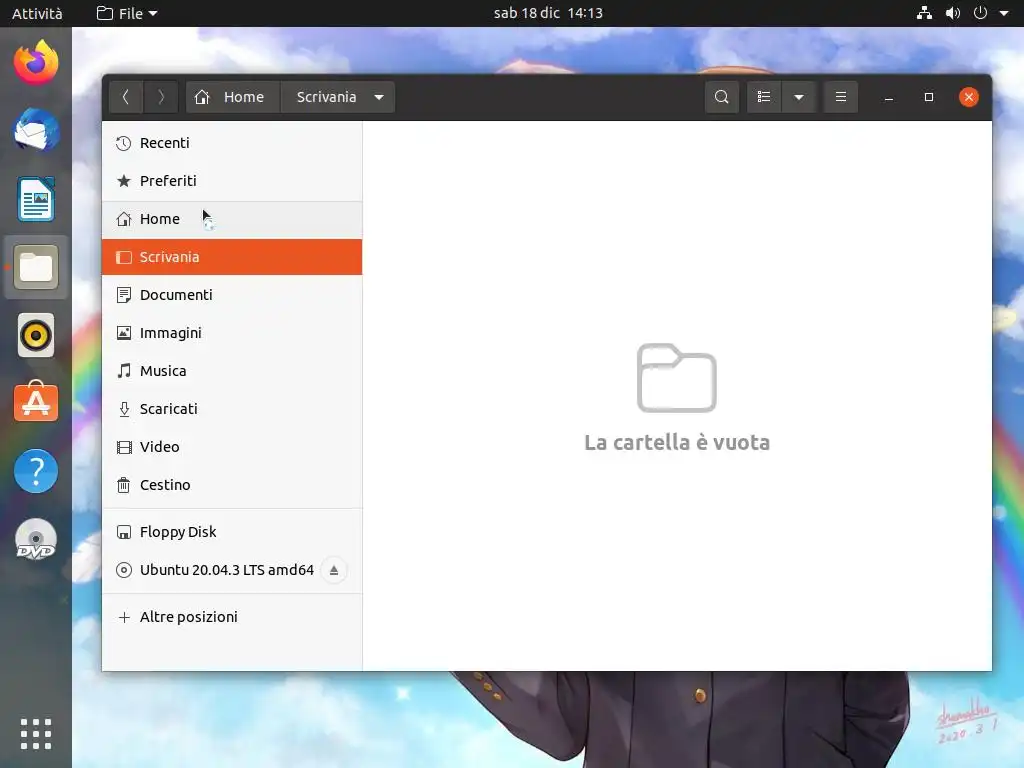Open the Help icon in dock
This screenshot has width=1024, height=768.
click(x=36, y=471)
